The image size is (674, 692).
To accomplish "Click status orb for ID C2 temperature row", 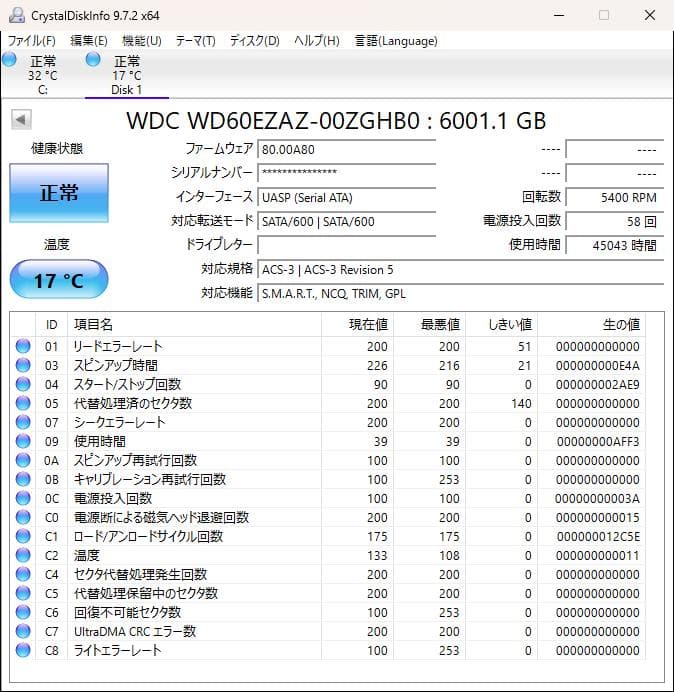I will (23, 555).
